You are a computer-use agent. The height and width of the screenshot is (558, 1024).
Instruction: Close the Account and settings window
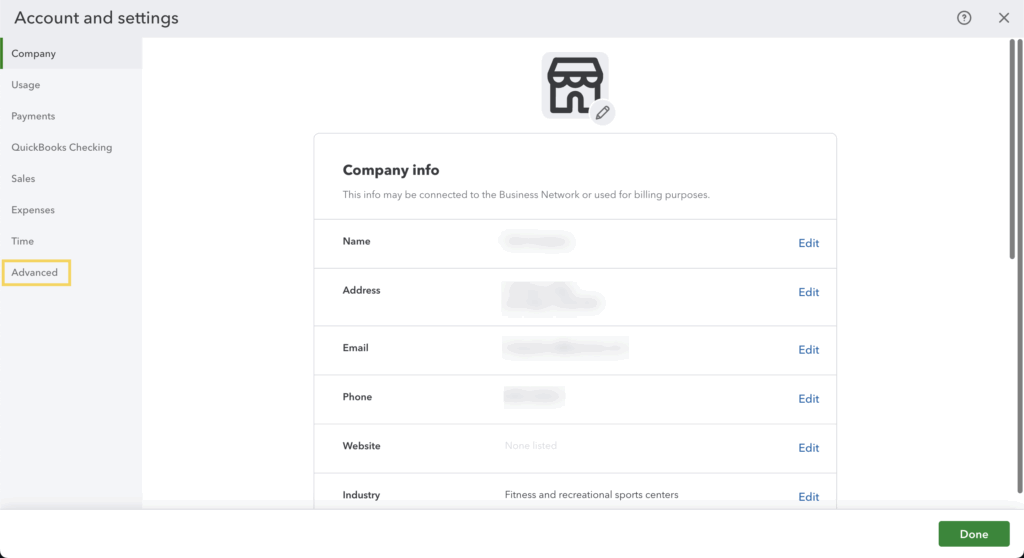[1004, 18]
